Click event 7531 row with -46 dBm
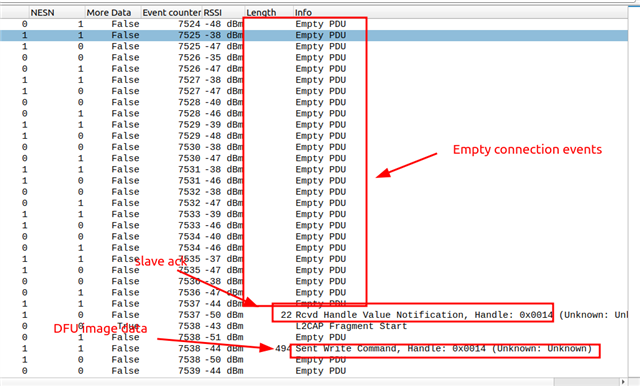 point(314,181)
